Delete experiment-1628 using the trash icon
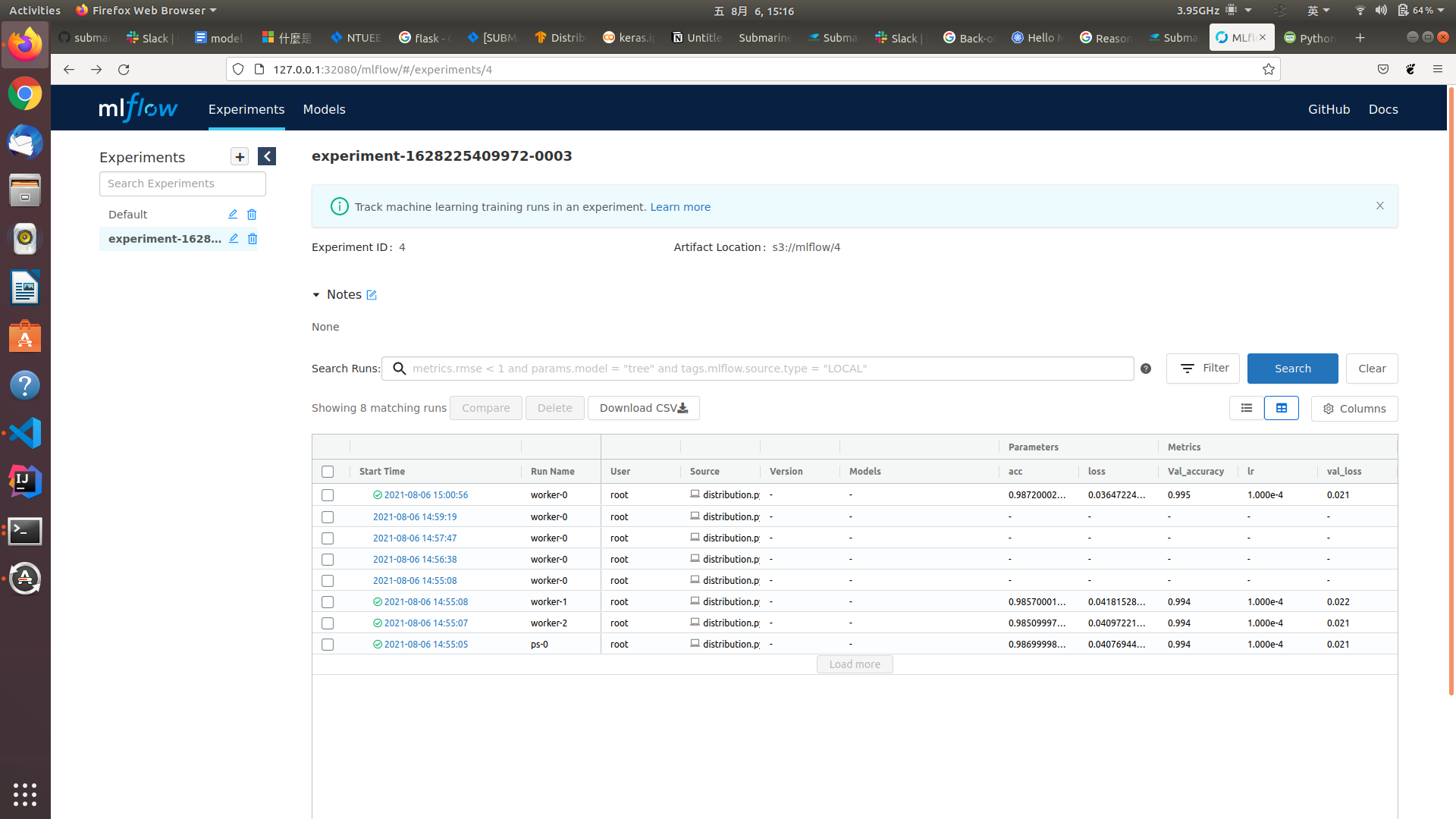 point(253,239)
